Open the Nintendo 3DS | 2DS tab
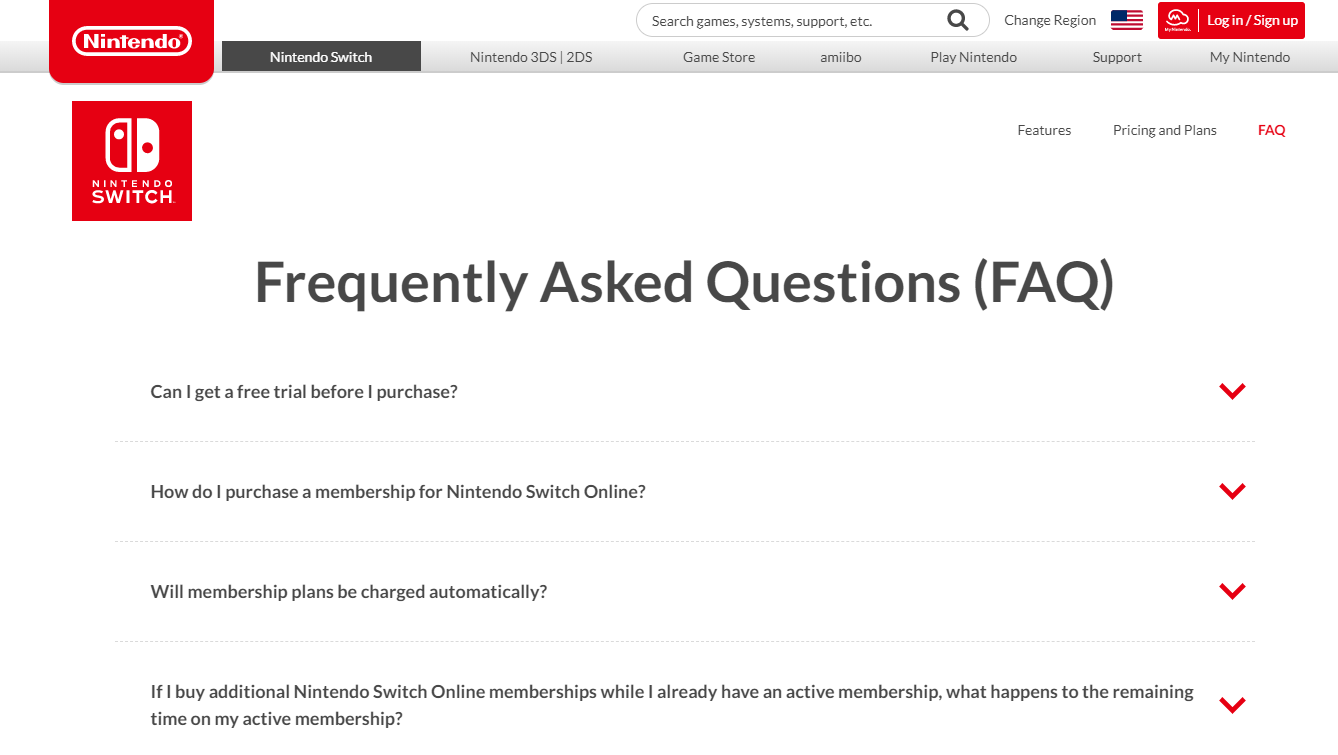 click(x=531, y=57)
